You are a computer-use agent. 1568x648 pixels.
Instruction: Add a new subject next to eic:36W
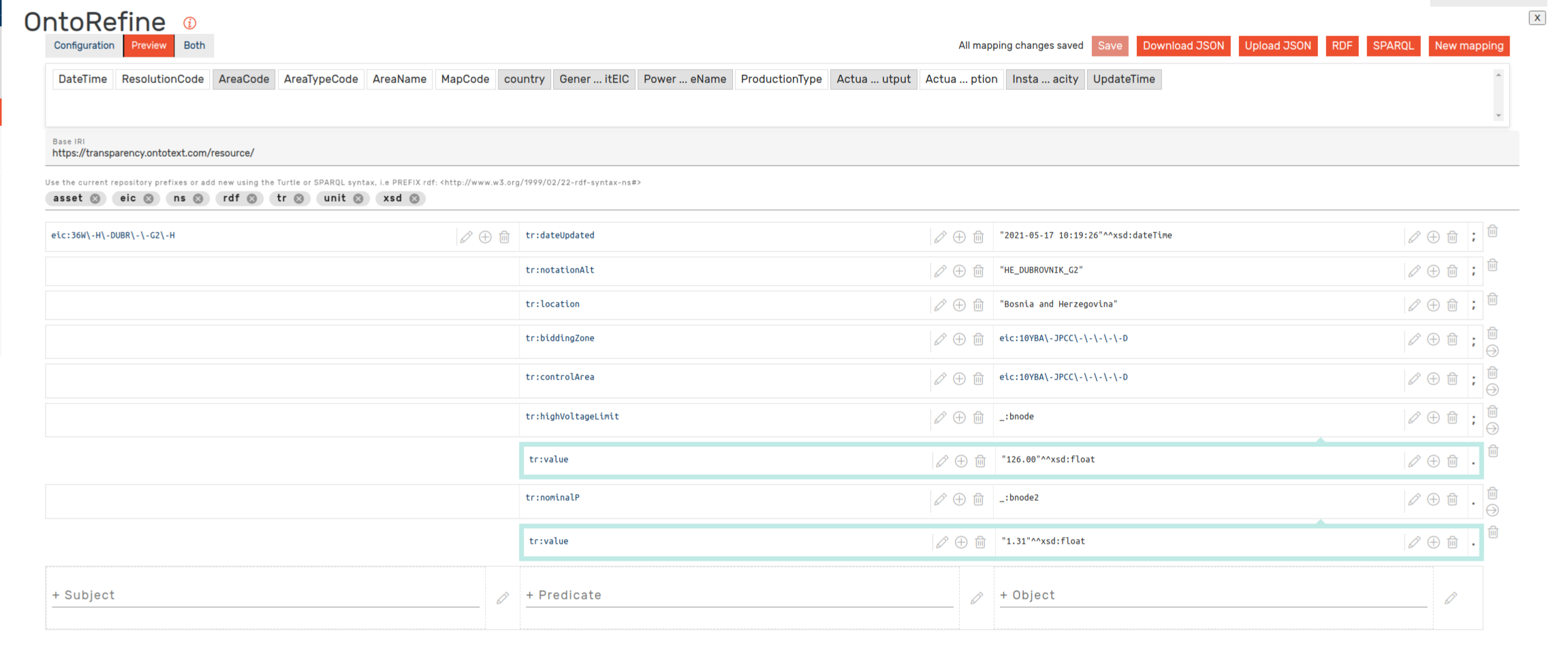click(x=485, y=237)
